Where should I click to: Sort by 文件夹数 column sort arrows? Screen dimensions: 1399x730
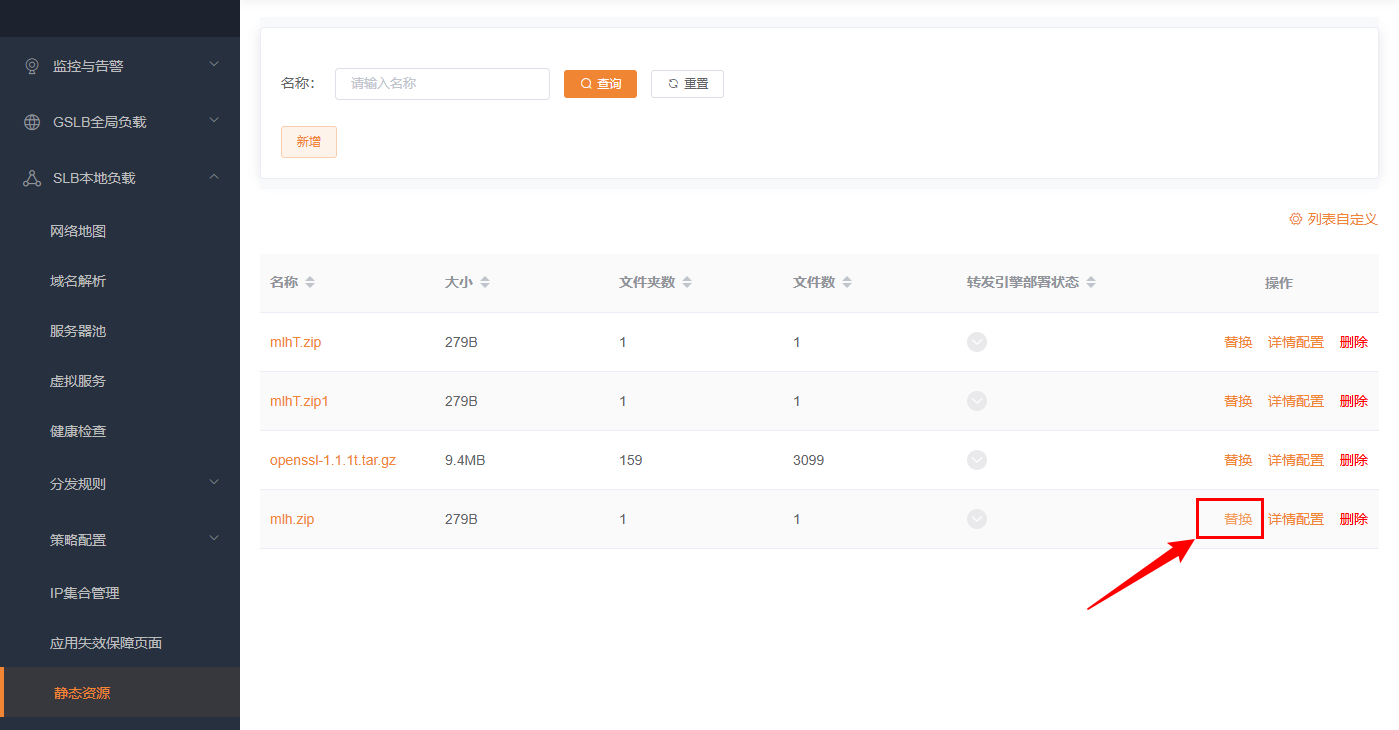click(x=687, y=283)
